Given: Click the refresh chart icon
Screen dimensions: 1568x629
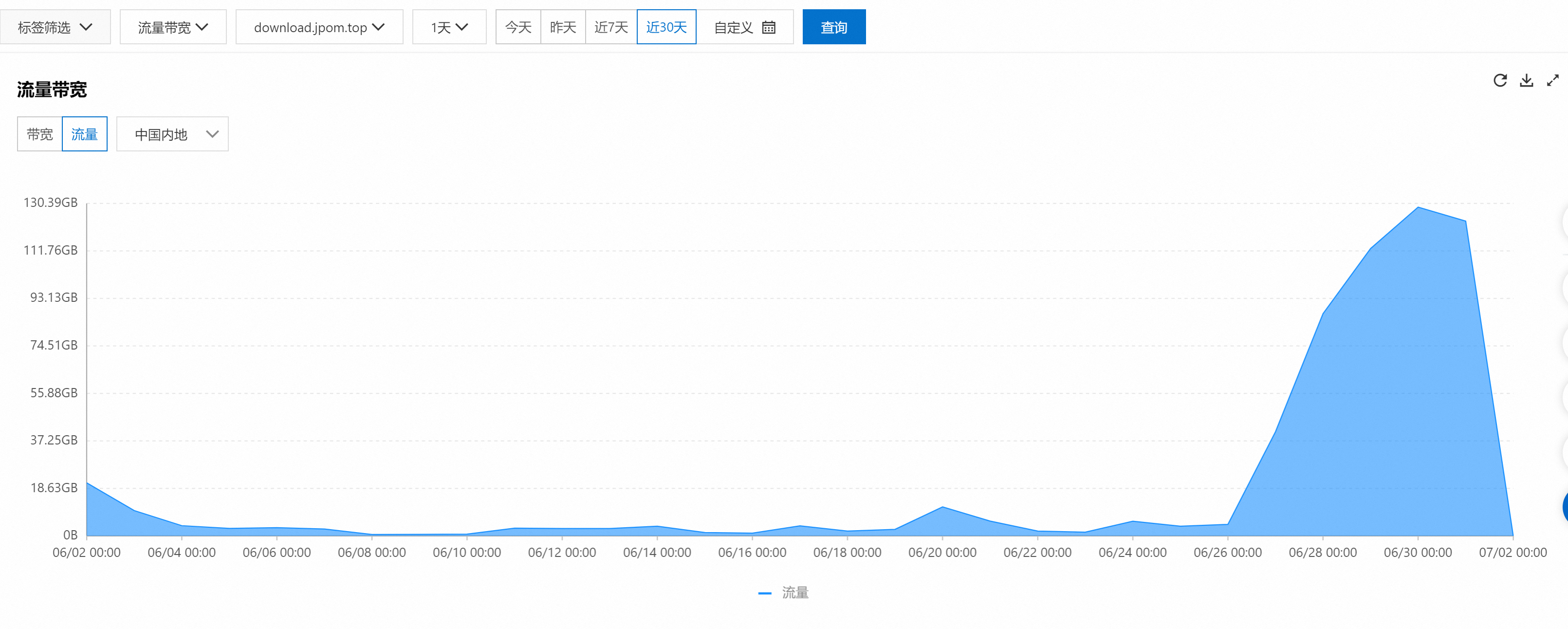Looking at the screenshot, I should click(1500, 80).
